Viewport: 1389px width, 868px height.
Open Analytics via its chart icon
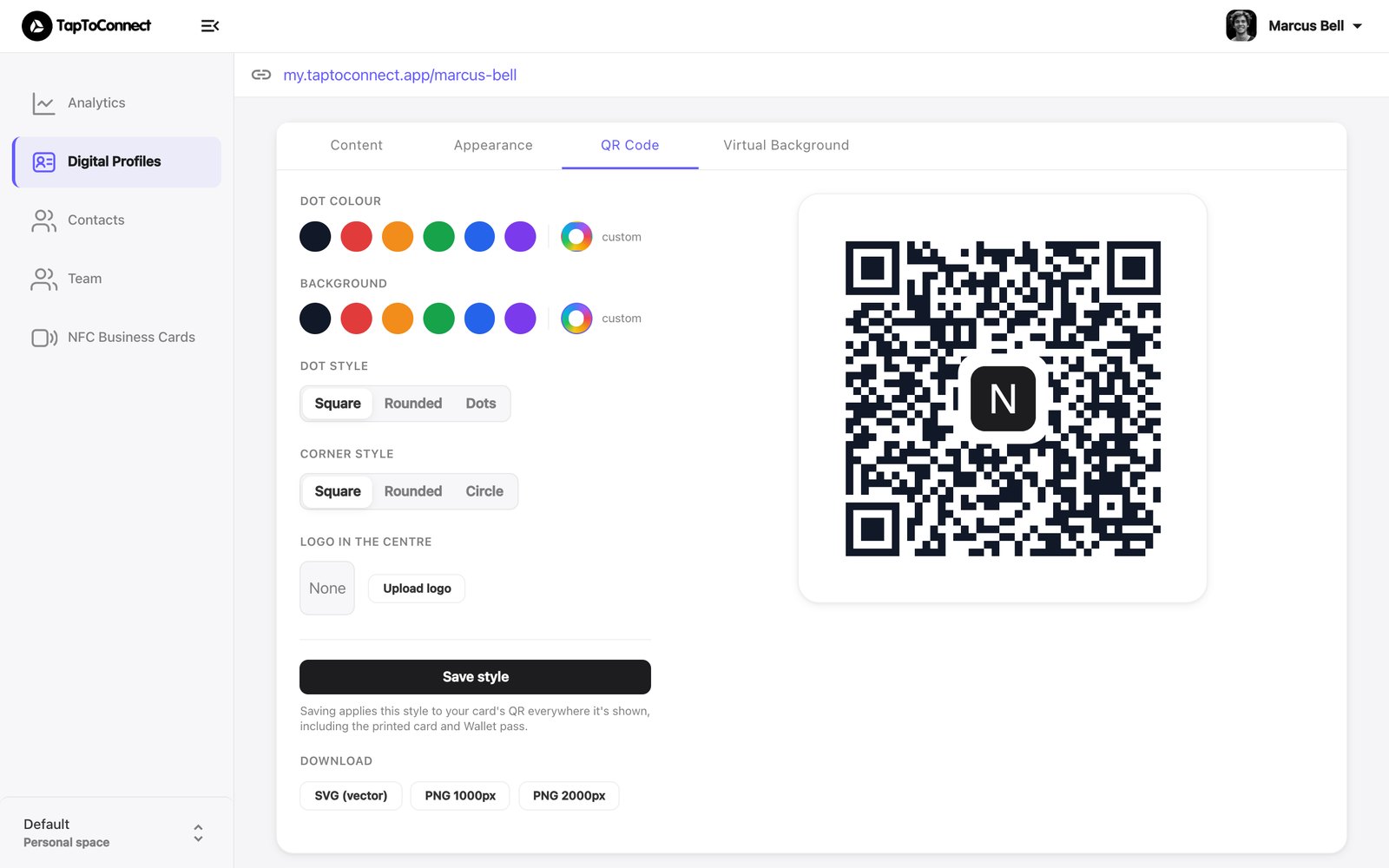click(x=43, y=103)
